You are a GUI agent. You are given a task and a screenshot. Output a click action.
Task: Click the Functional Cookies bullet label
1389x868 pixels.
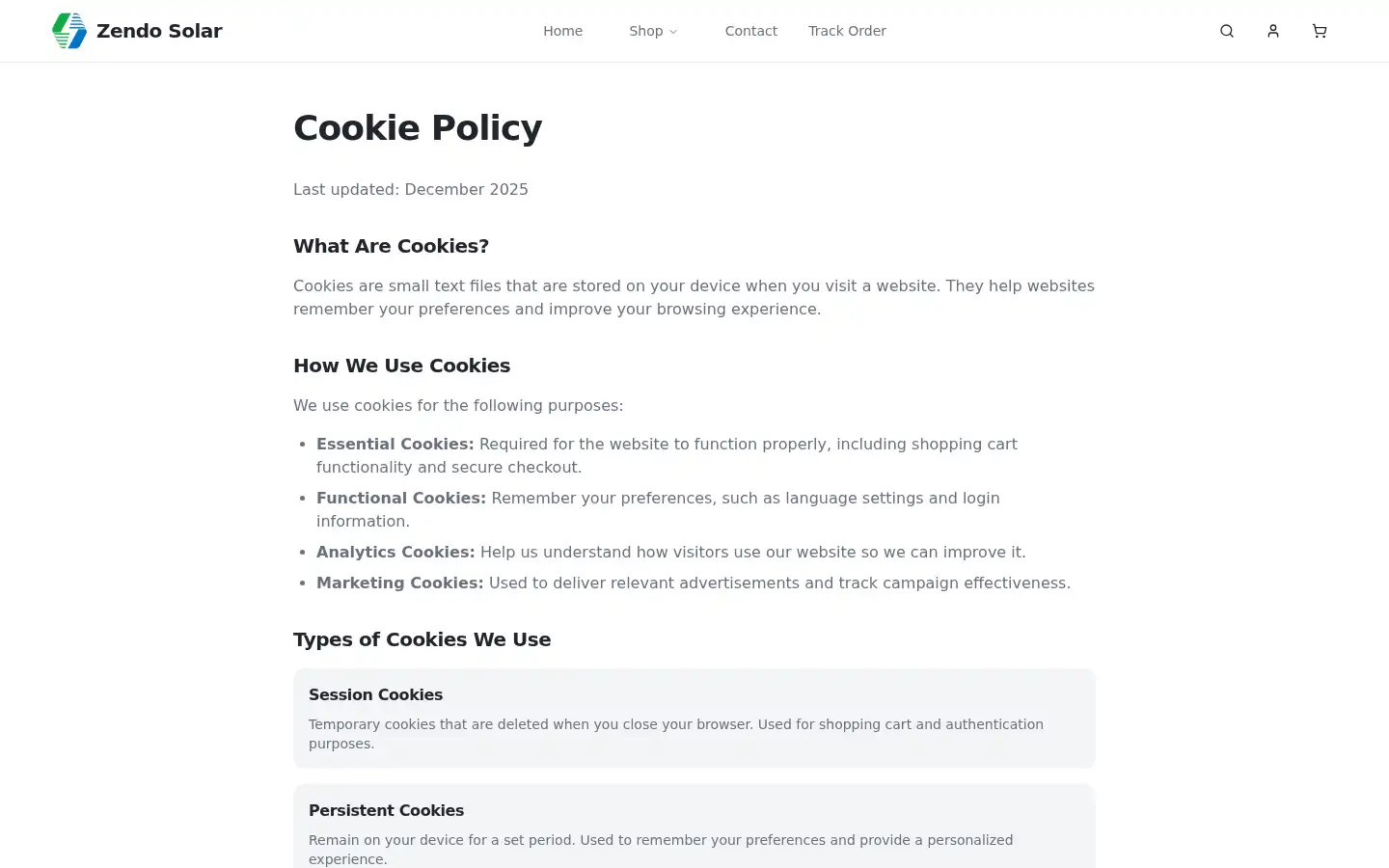(401, 498)
